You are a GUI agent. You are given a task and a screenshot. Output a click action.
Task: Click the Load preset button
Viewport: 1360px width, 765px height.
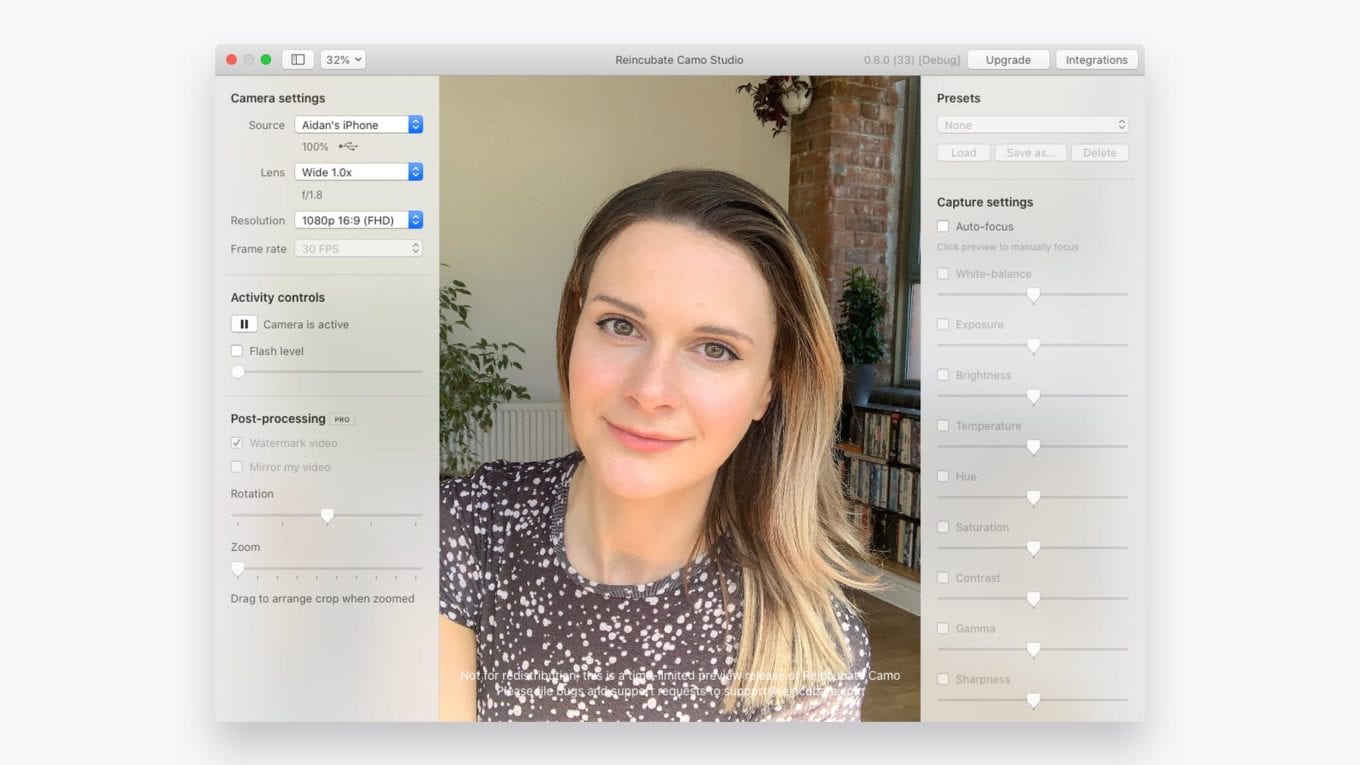point(964,153)
